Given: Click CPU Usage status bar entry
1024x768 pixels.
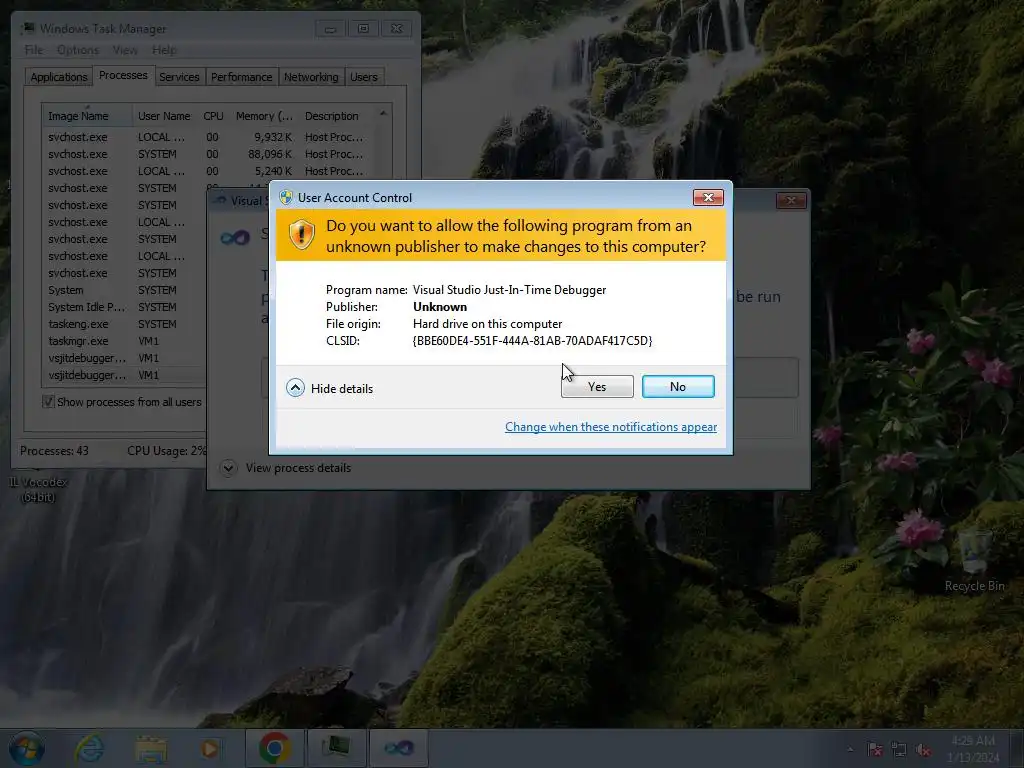Looking at the screenshot, I should [x=167, y=451].
